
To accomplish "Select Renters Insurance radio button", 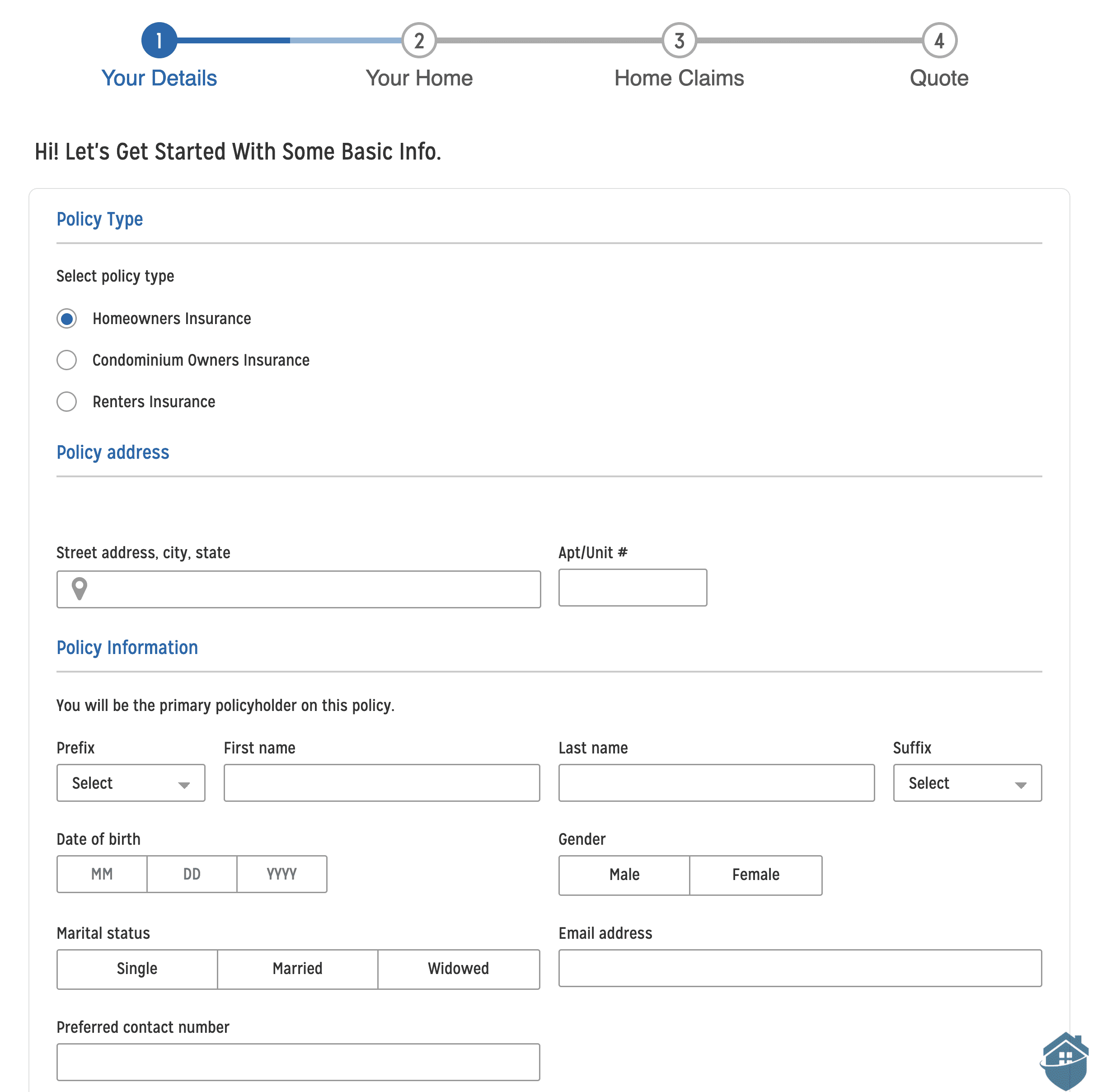I will click(66, 401).
